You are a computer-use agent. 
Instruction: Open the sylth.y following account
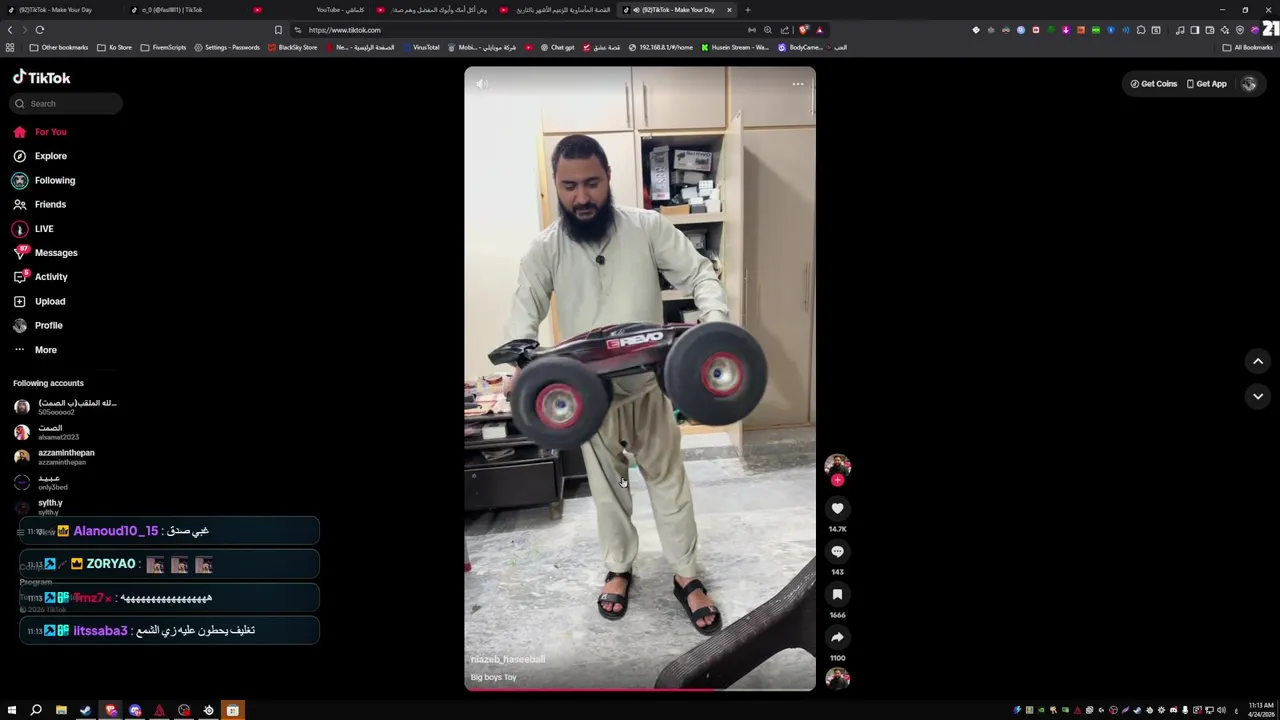(40, 507)
